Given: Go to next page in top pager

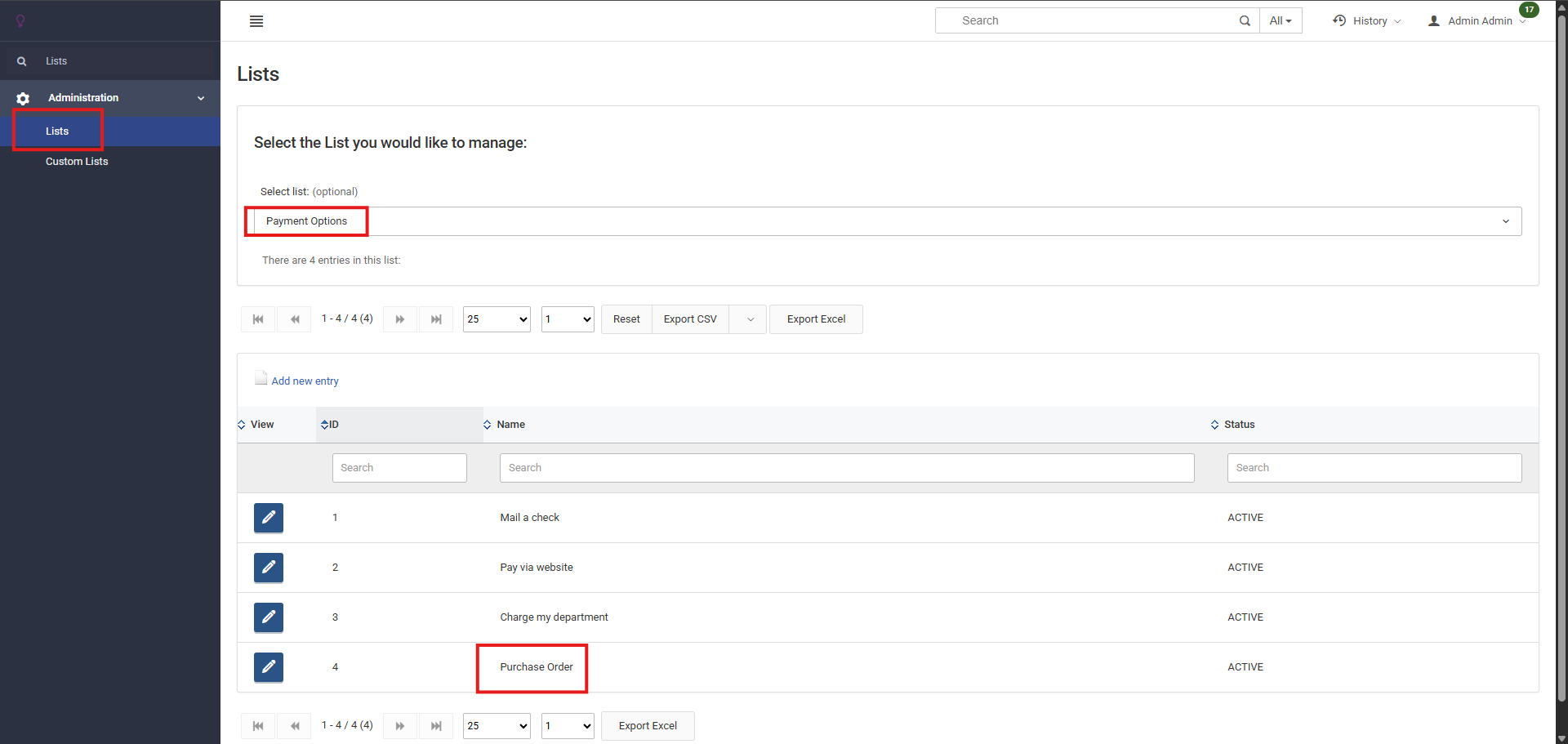Looking at the screenshot, I should tap(400, 319).
